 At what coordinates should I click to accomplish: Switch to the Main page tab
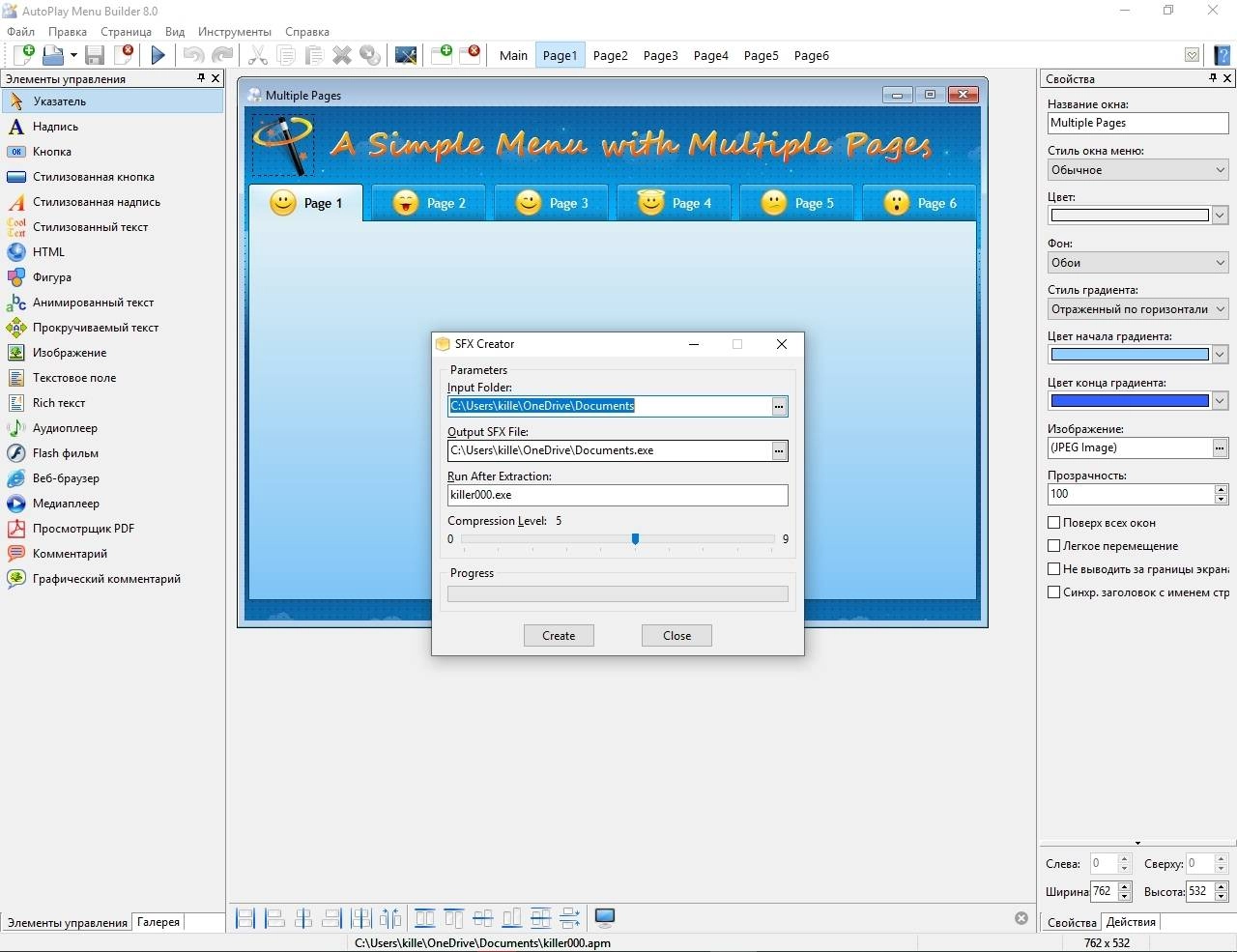513,55
